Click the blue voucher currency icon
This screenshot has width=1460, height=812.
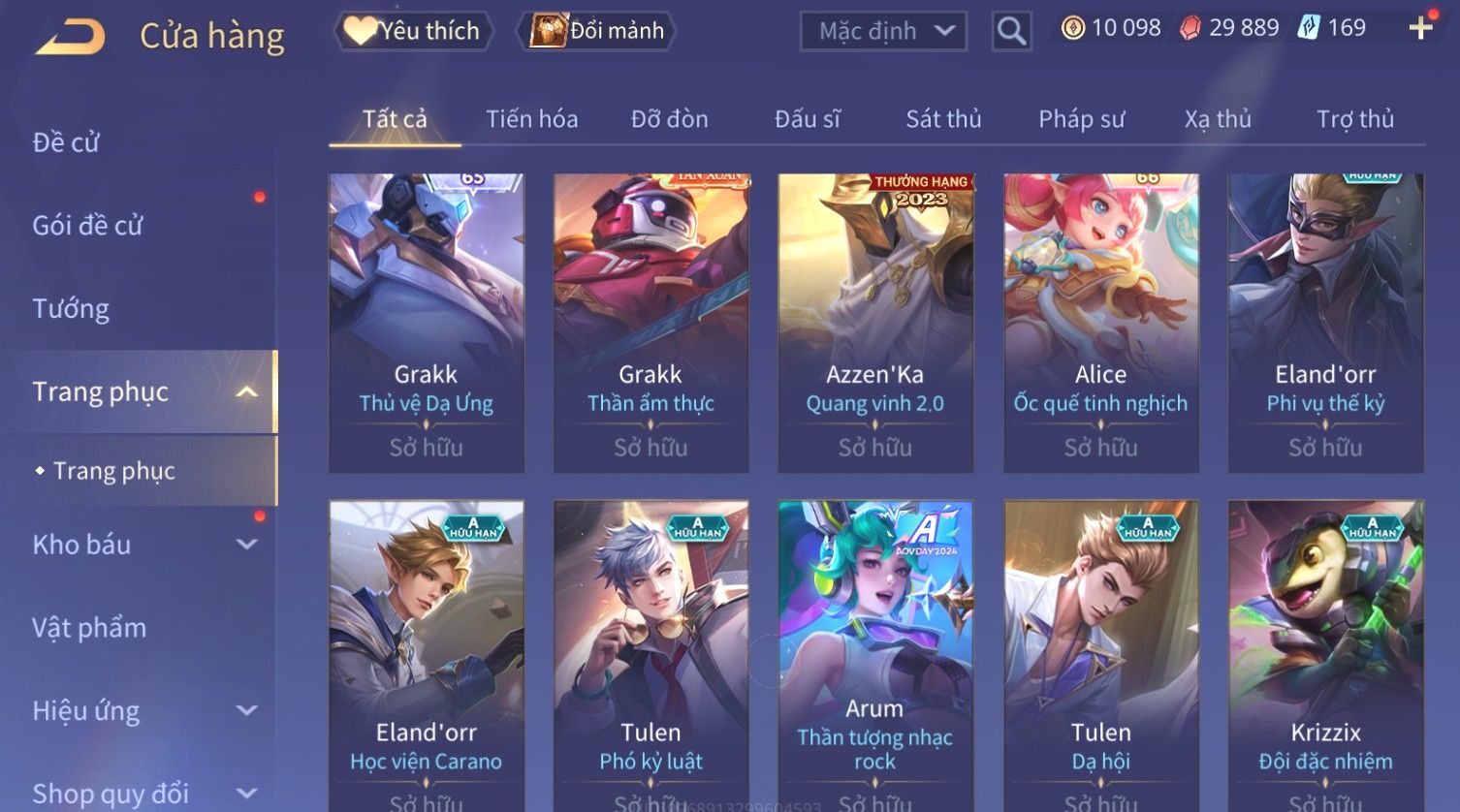(x=1309, y=28)
